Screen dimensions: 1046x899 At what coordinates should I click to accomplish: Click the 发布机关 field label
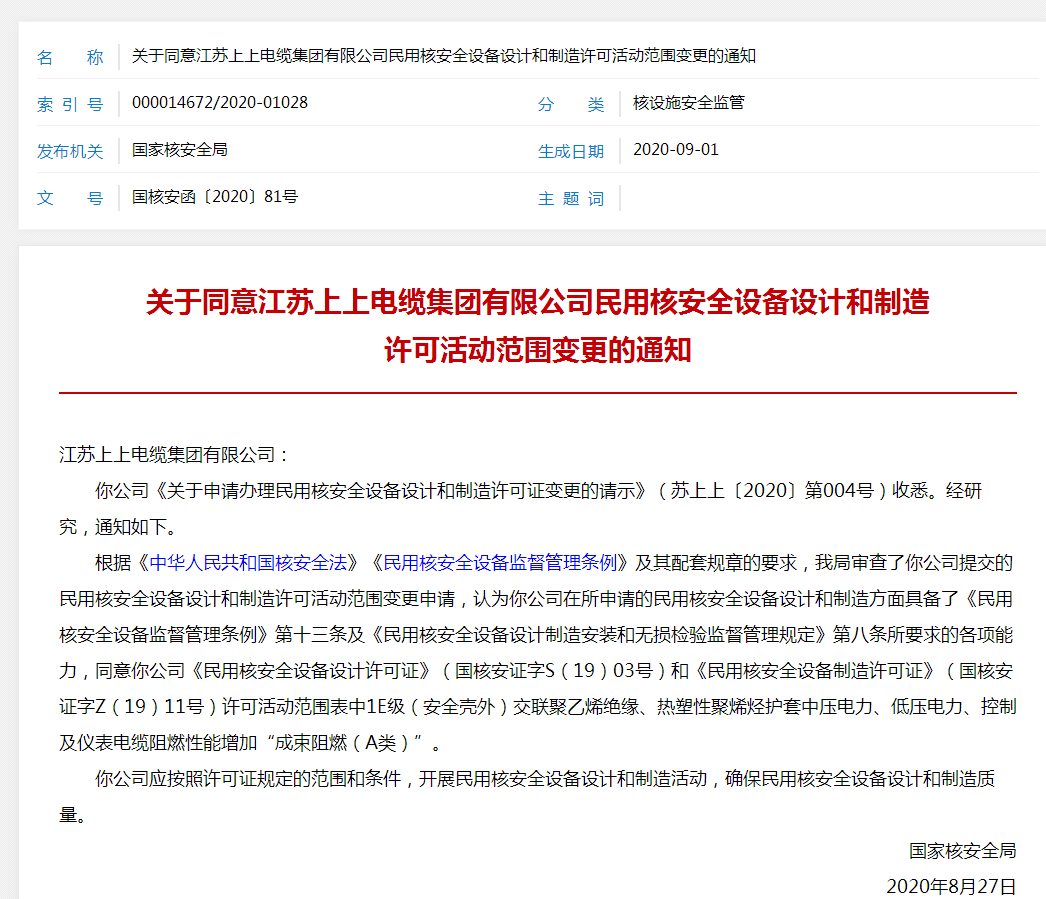point(70,151)
